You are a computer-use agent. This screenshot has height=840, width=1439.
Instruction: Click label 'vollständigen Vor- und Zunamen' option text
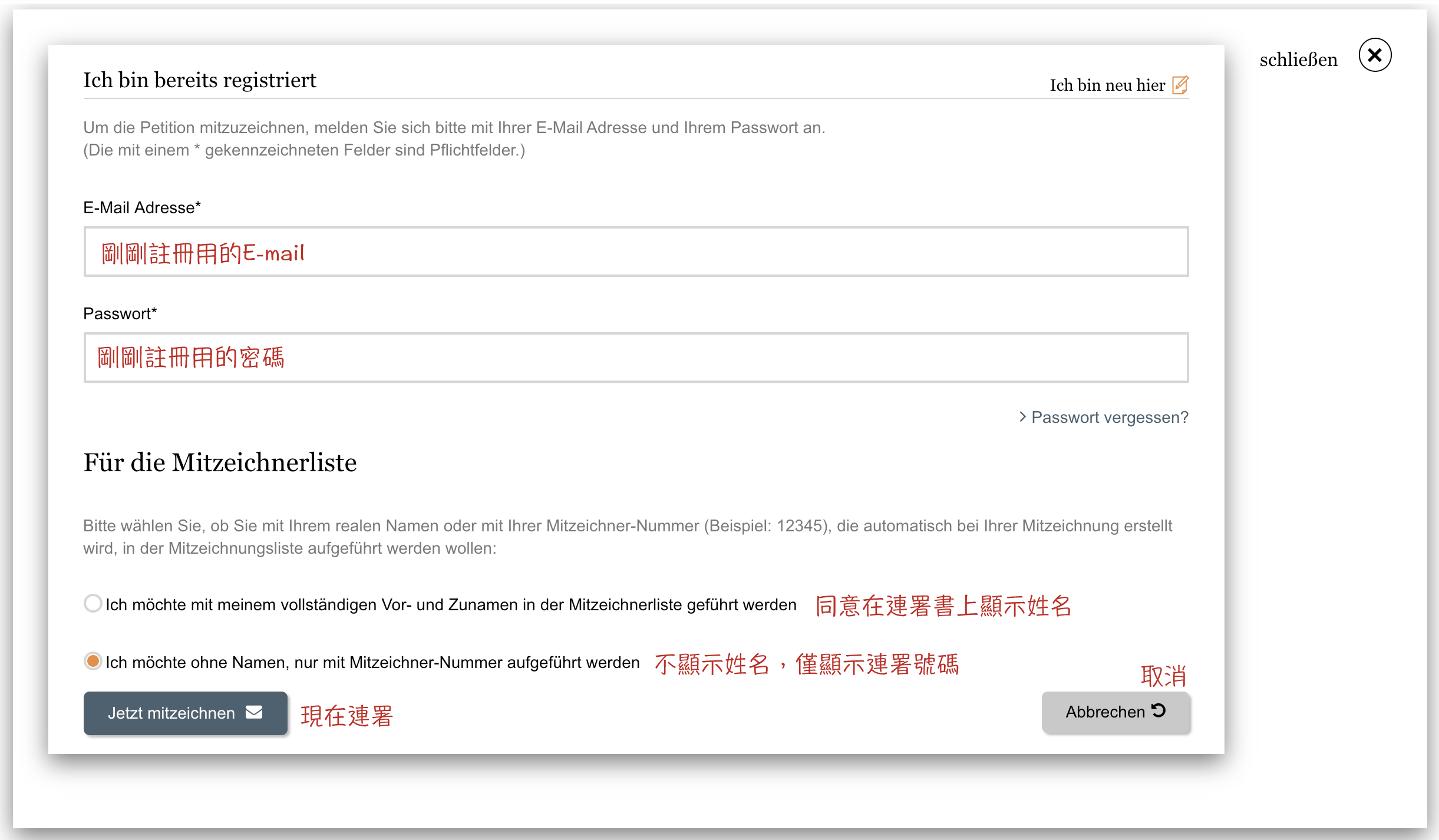pos(451,605)
